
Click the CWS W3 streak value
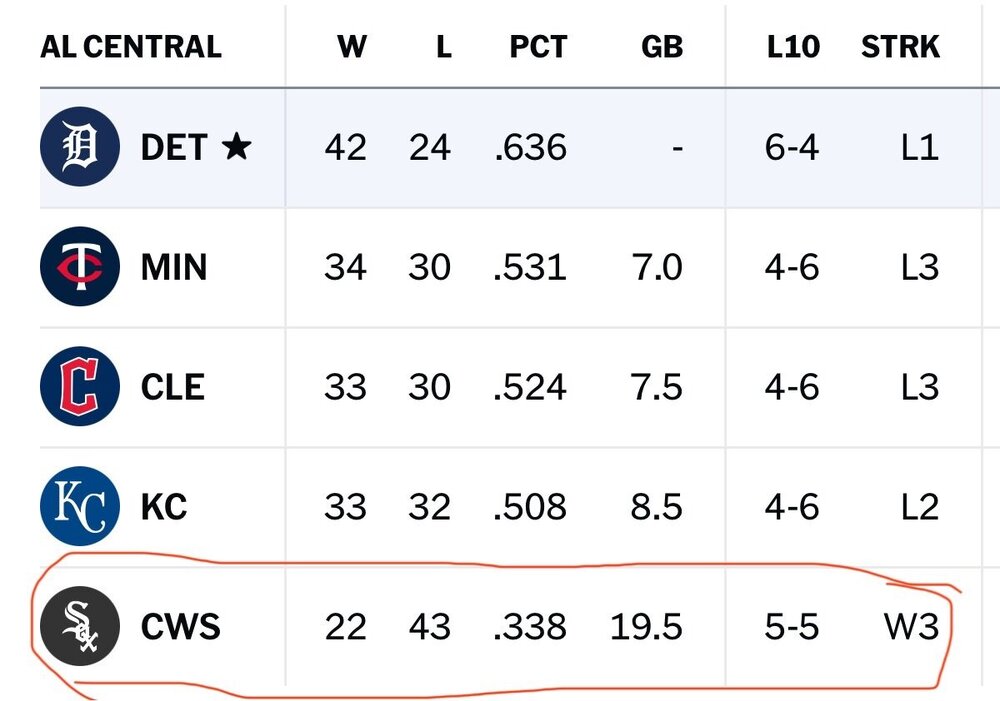pos(911,627)
